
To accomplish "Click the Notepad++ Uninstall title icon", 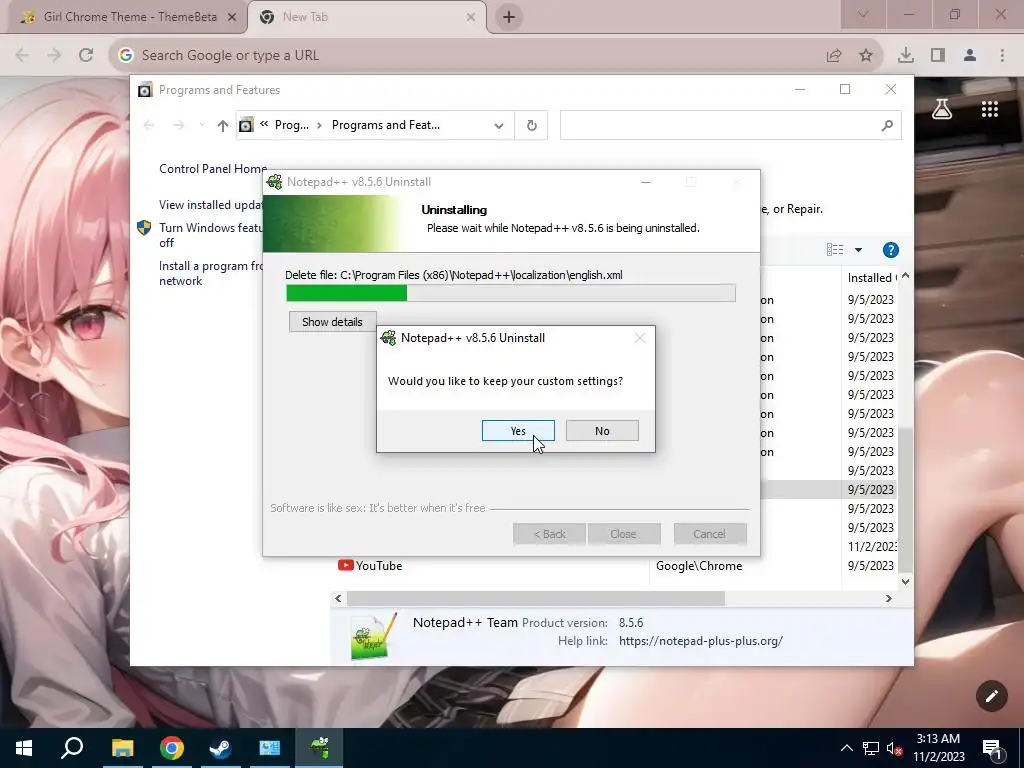I will 275,182.
